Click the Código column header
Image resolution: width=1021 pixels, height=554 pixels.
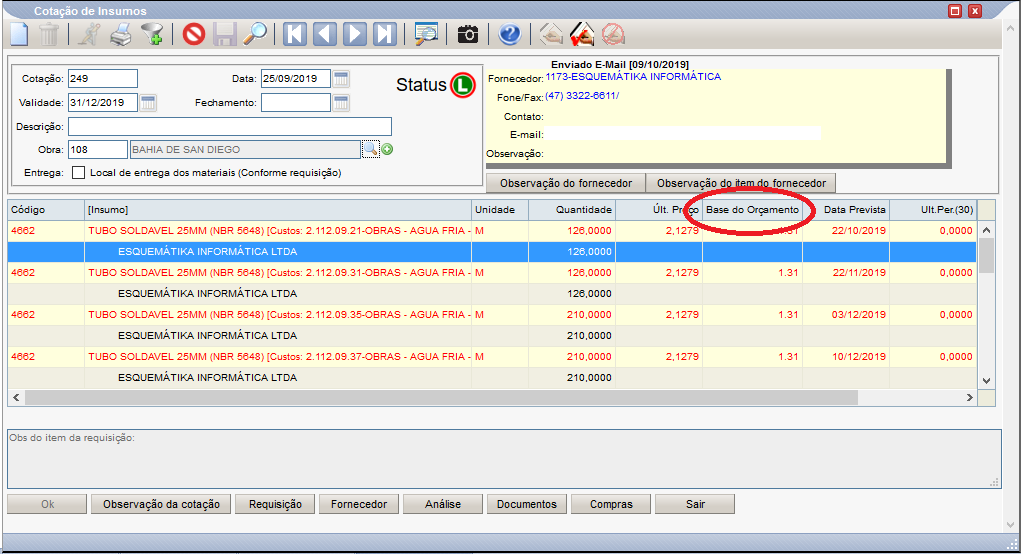pyautogui.click(x=47, y=210)
